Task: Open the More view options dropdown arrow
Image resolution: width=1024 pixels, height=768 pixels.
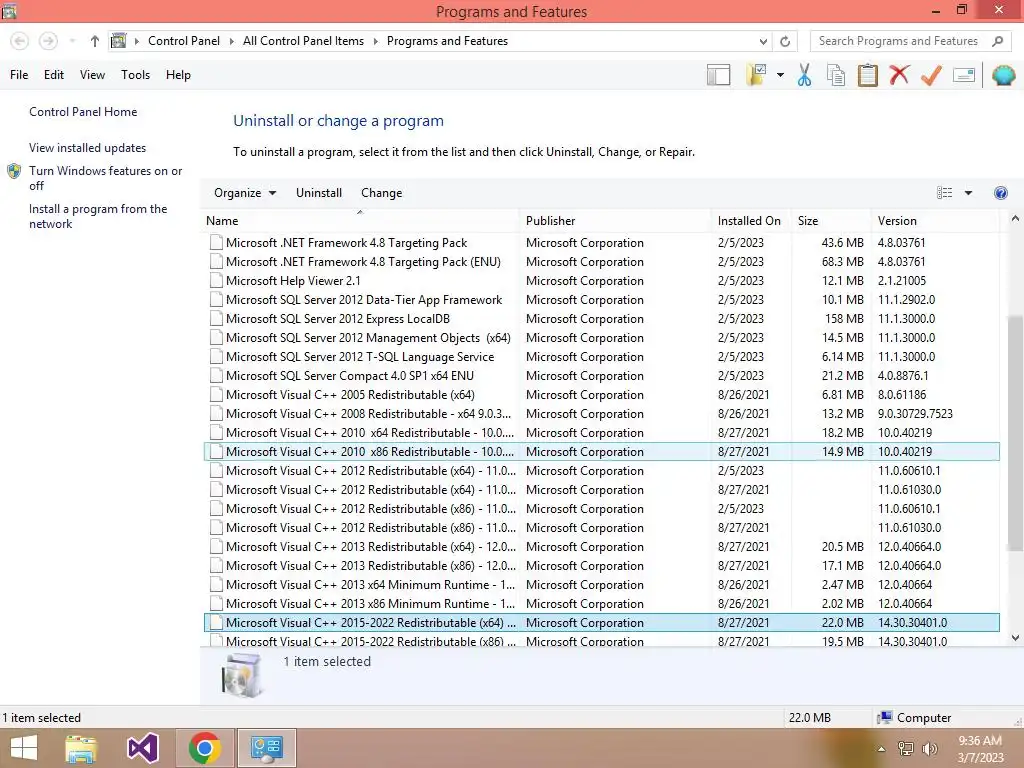Action: [x=968, y=193]
